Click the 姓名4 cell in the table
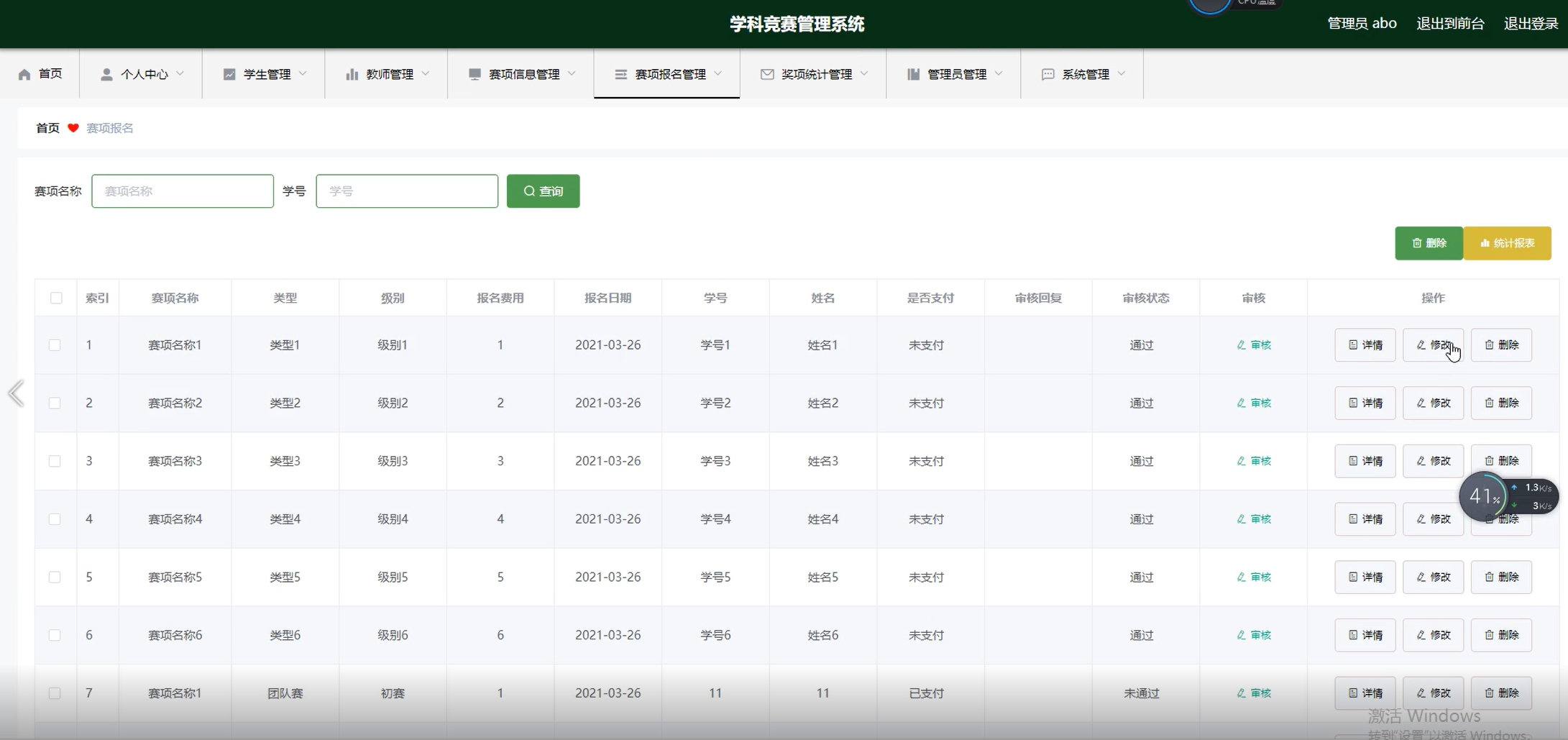 823,519
